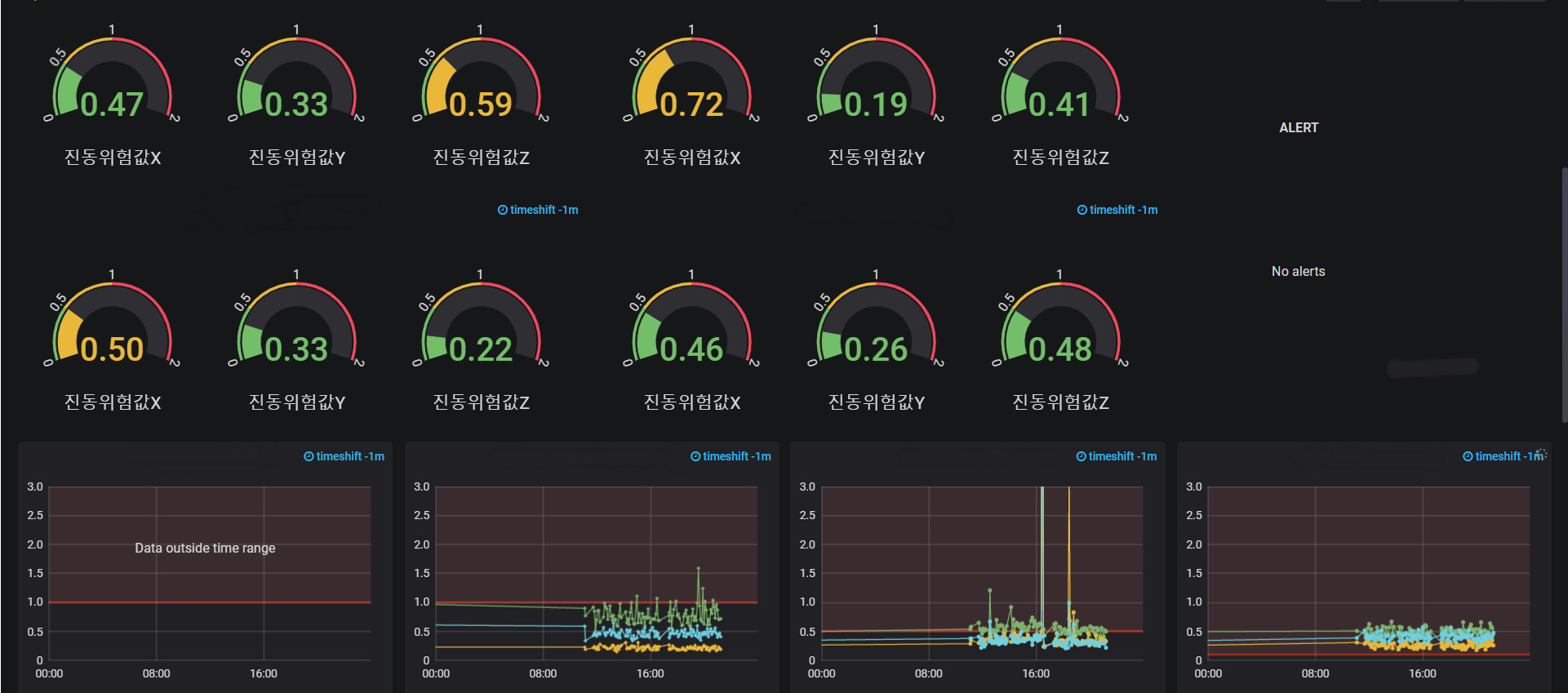
Task: Click the gauge value 0.19
Action: pyautogui.click(x=876, y=104)
